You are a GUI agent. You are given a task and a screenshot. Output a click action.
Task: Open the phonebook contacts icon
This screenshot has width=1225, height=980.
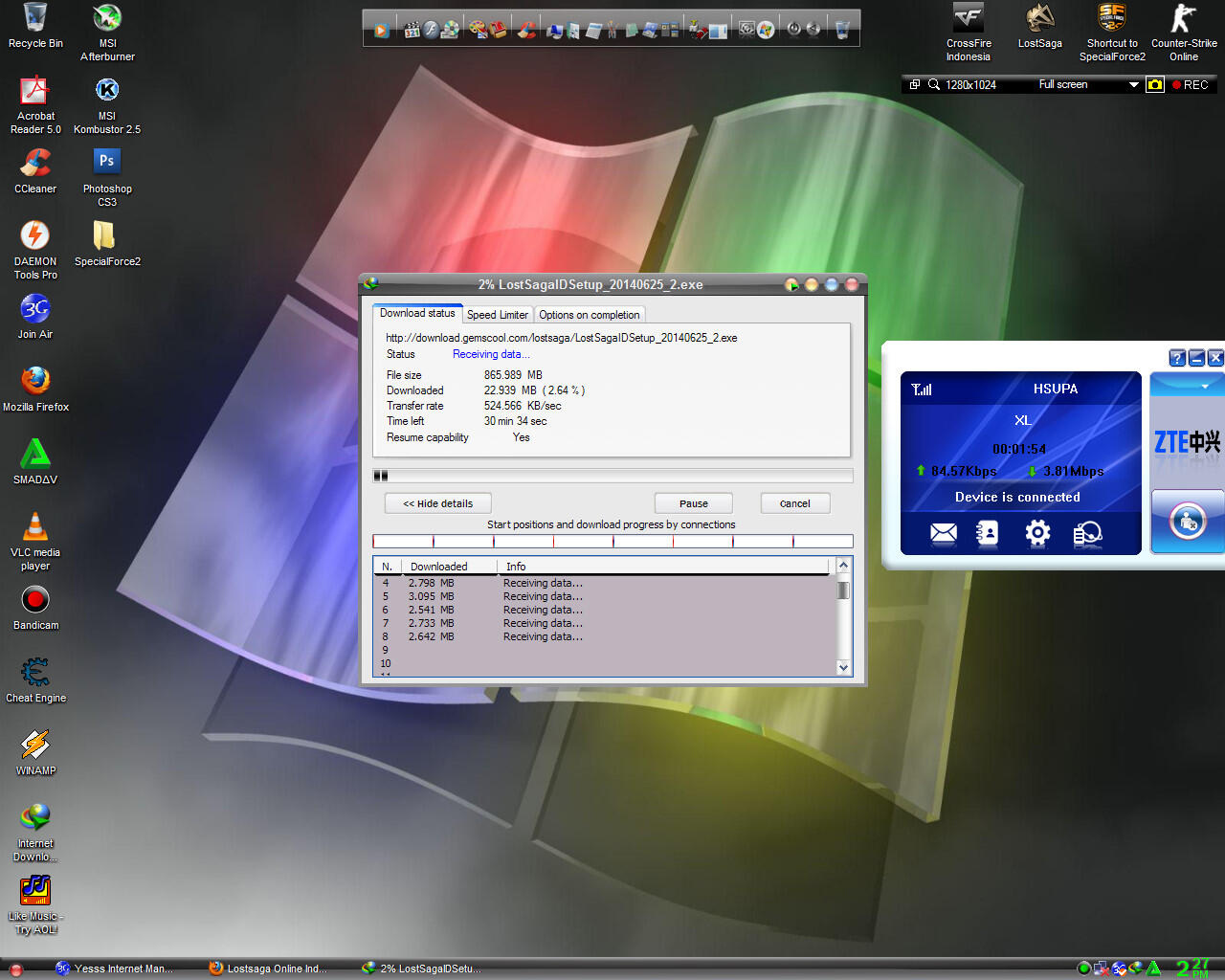[987, 533]
